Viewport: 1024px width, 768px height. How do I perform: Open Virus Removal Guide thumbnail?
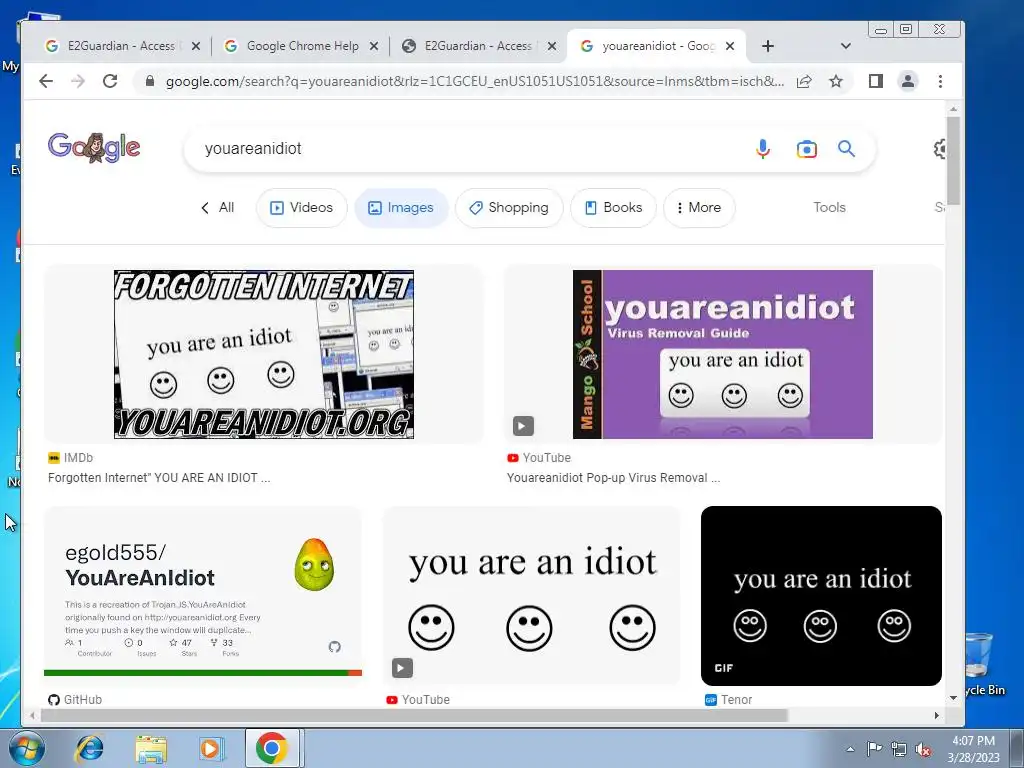point(722,354)
